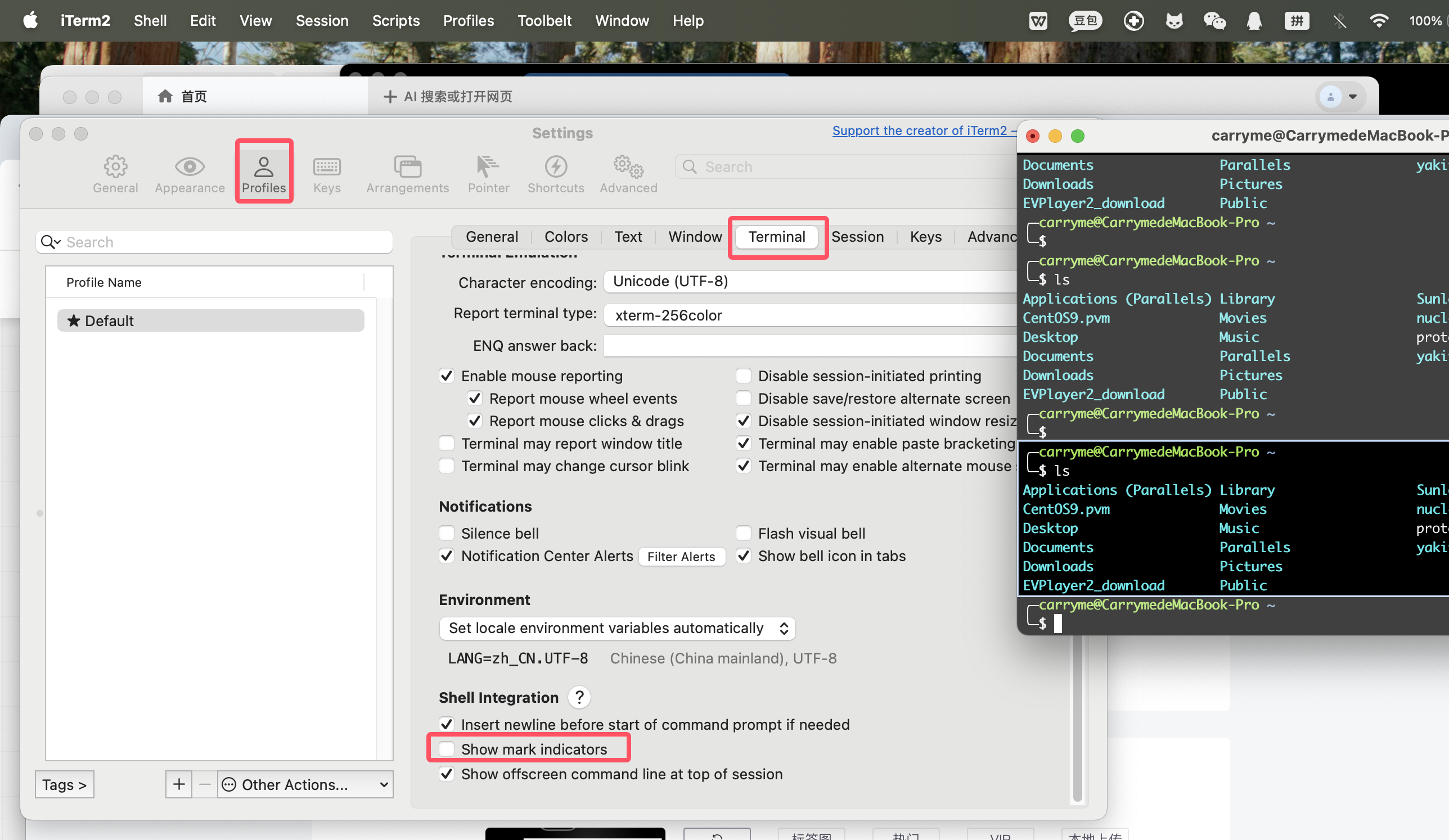Click the Filter Alerts button
The image size is (1449, 840).
pos(681,556)
